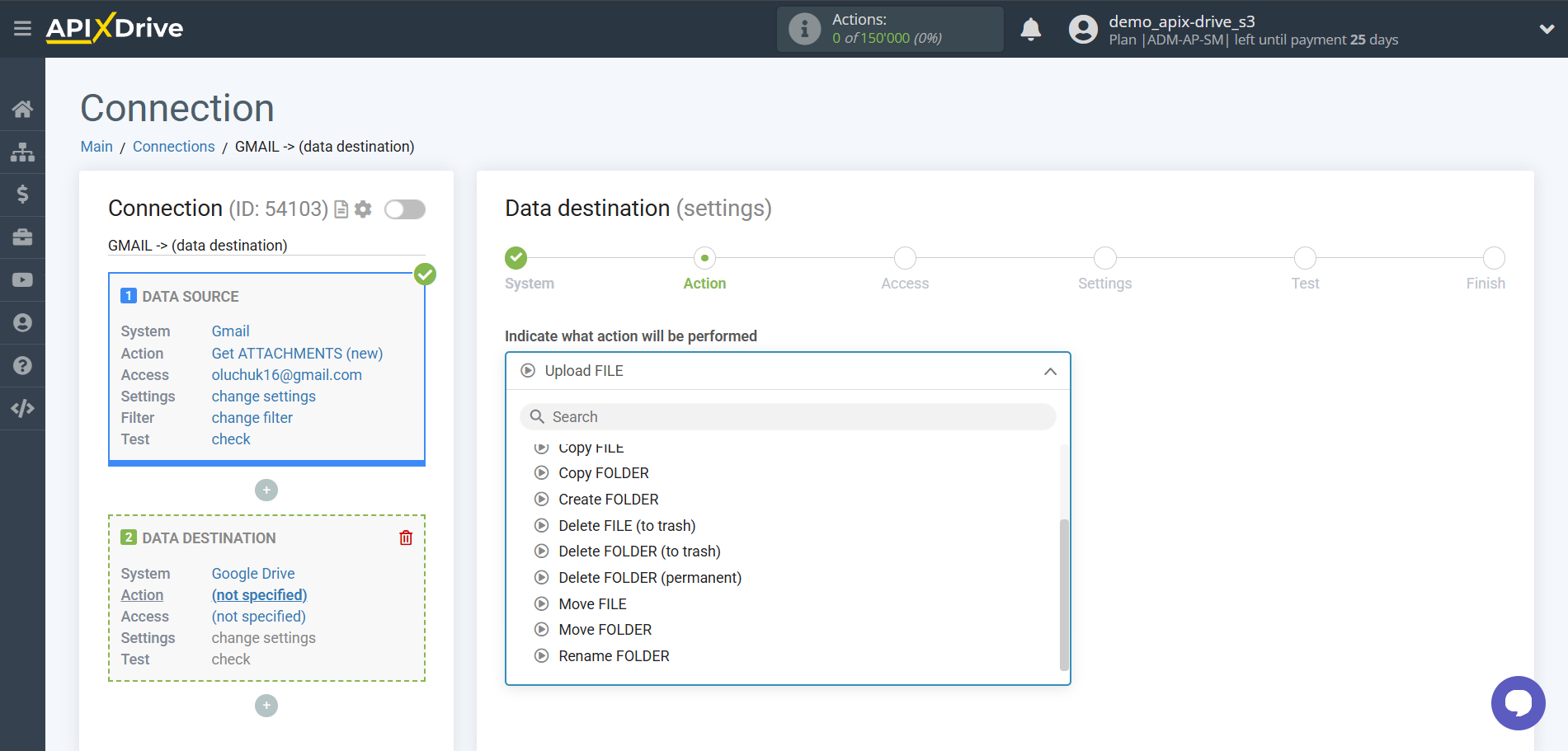
Task: Open video tutorials icon in sidebar
Action: pos(22,280)
